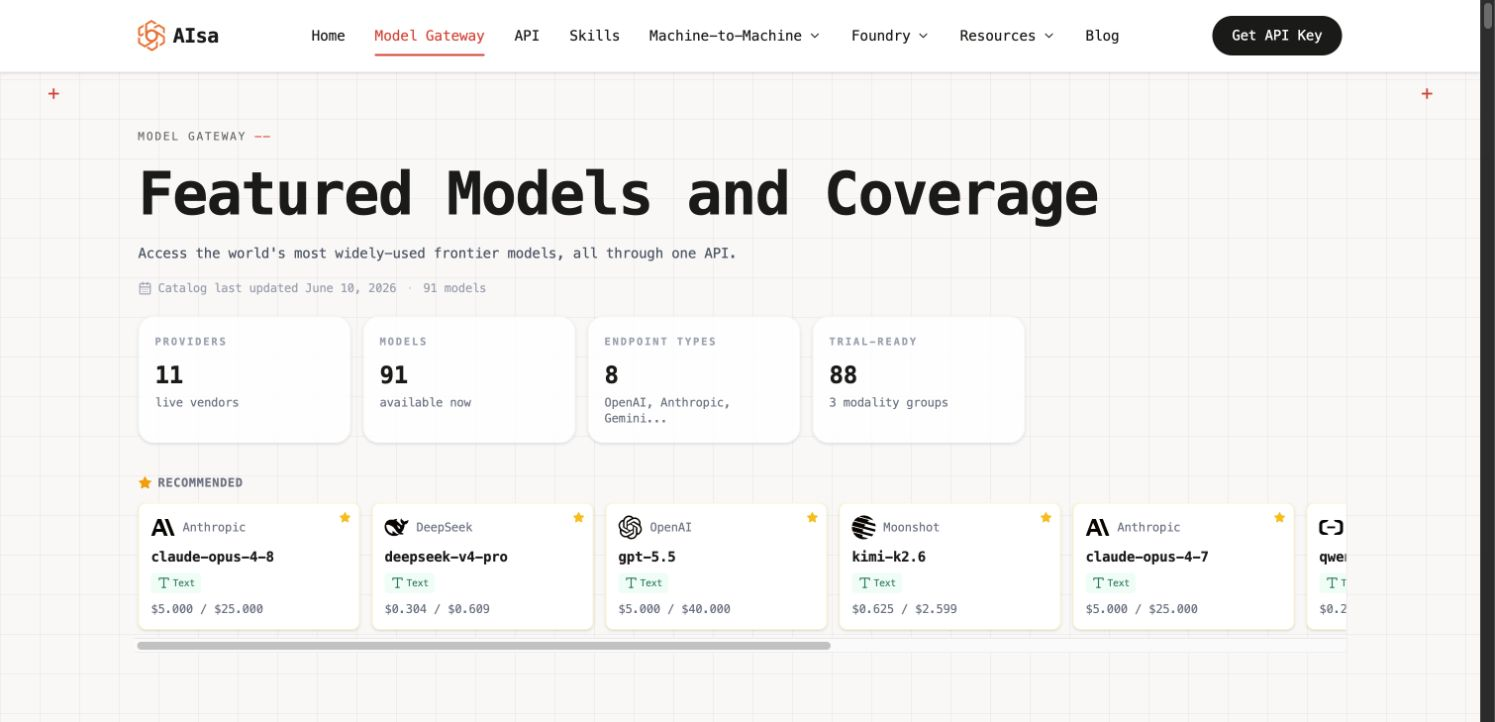The height and width of the screenshot is (722, 1495).
Task: Click the price $5.000 / $40.000
Action: tap(674, 609)
